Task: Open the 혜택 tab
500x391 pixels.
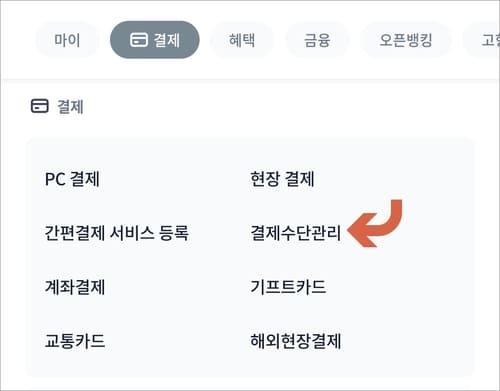Action: coord(242,40)
